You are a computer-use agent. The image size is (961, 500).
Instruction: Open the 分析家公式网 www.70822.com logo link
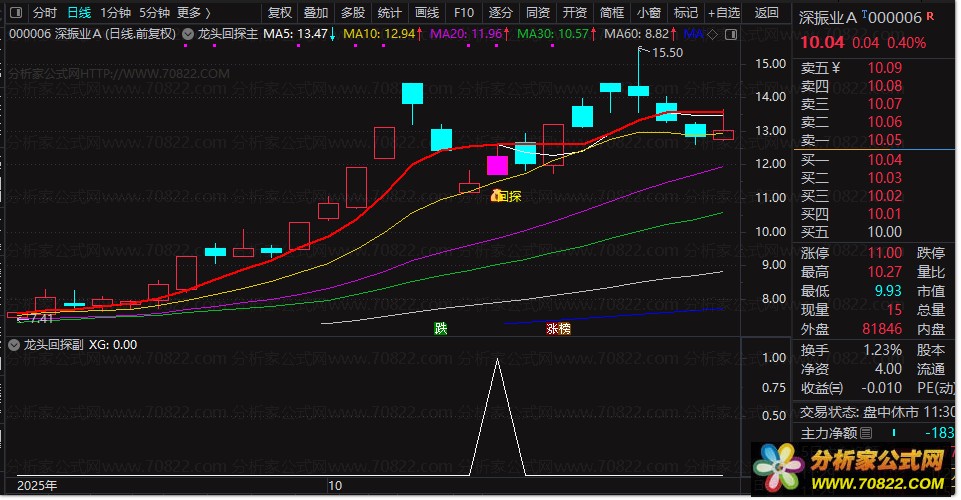tap(849, 469)
